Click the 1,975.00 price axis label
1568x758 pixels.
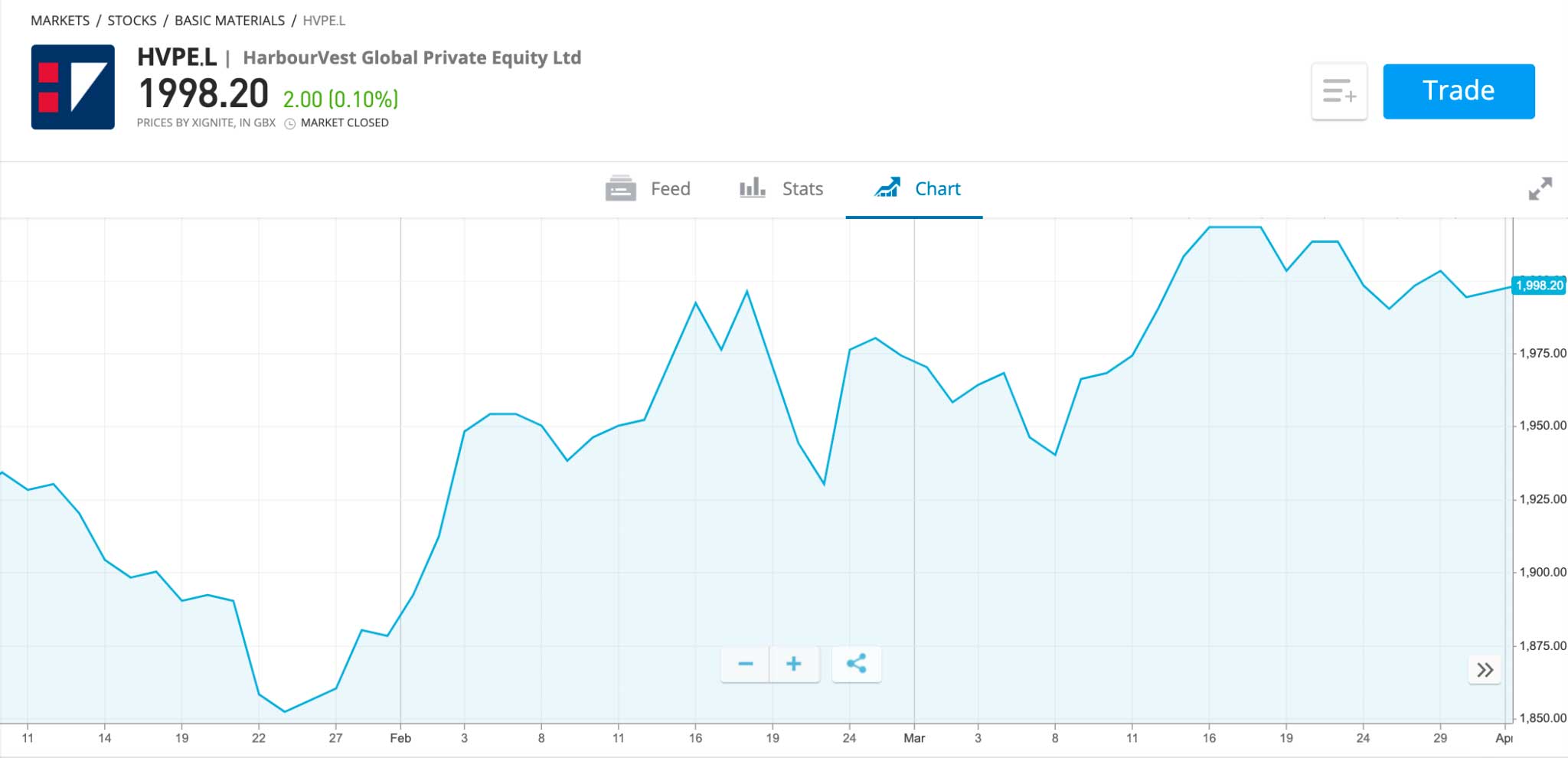(1543, 353)
